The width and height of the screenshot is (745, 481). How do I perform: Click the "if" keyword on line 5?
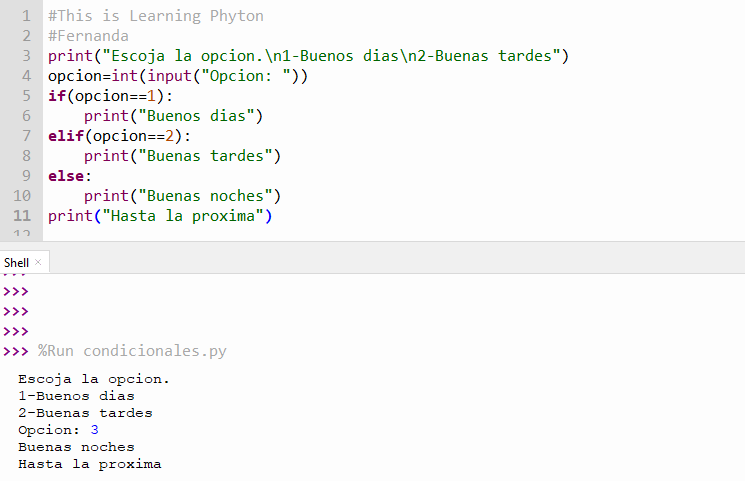(x=56, y=96)
